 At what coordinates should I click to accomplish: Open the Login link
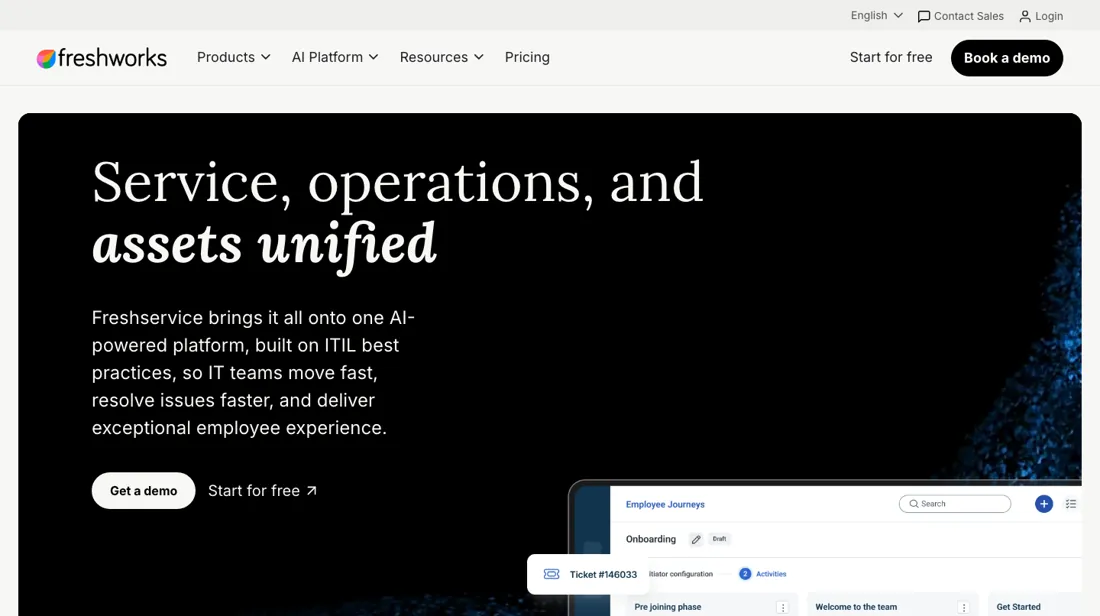1041,16
